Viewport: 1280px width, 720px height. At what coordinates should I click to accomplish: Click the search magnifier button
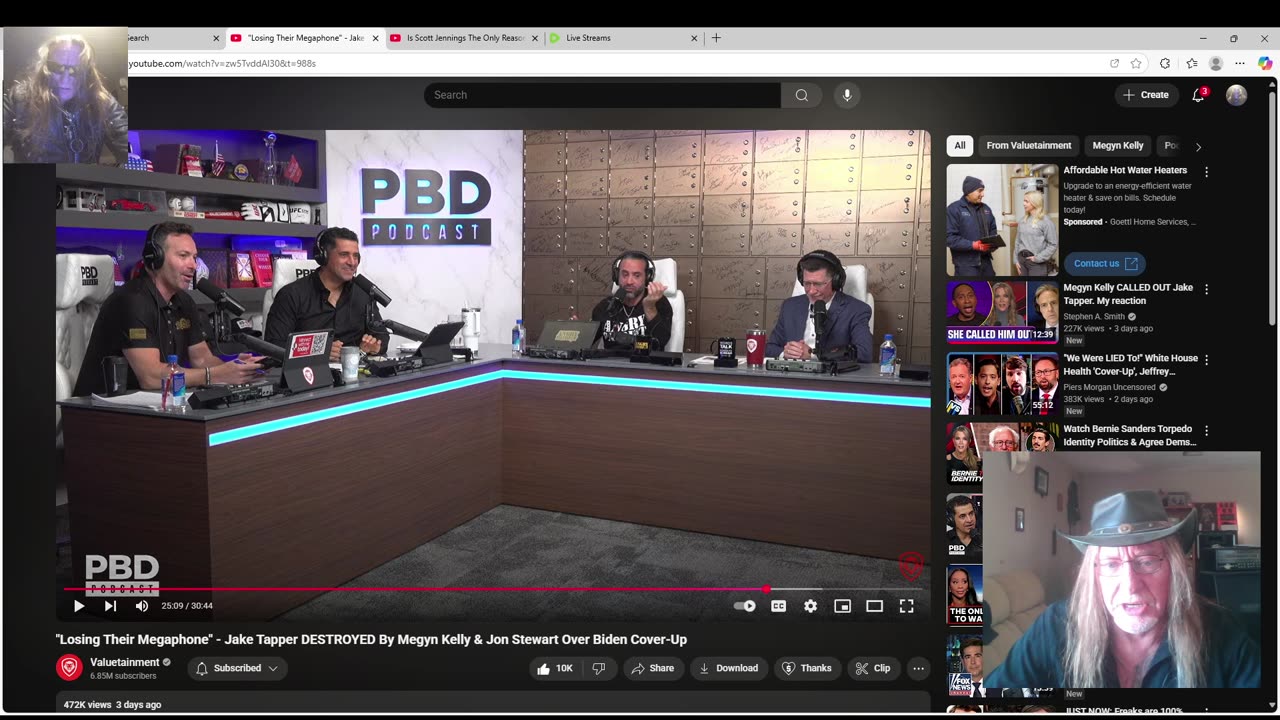tap(801, 95)
